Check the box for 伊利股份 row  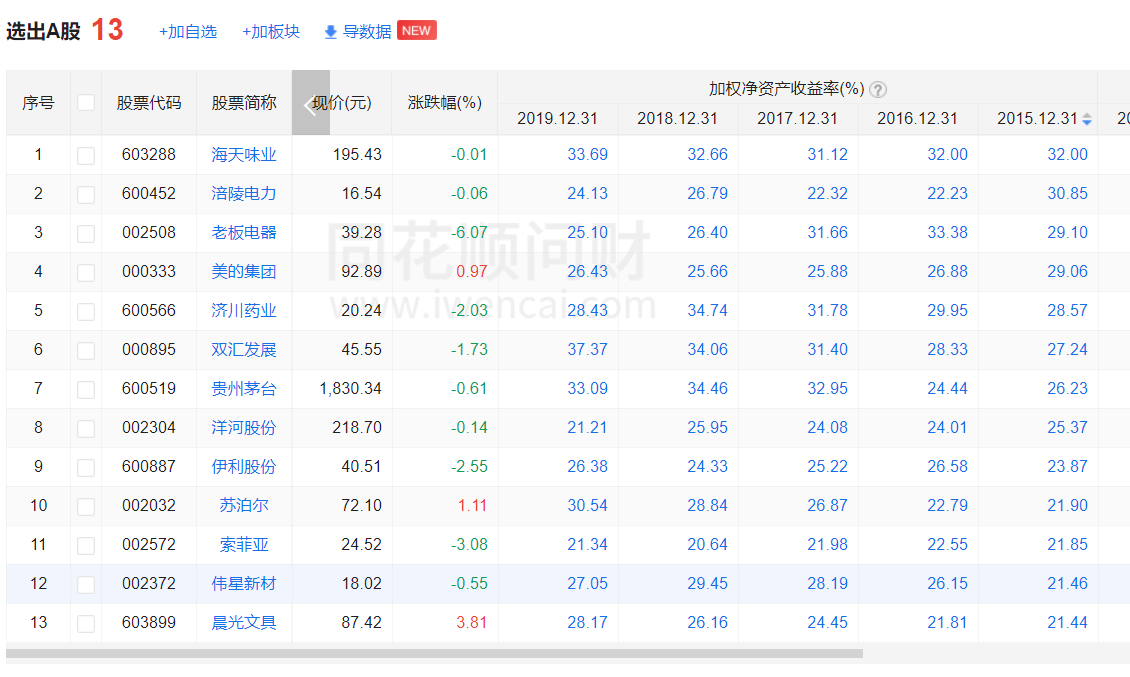86,467
